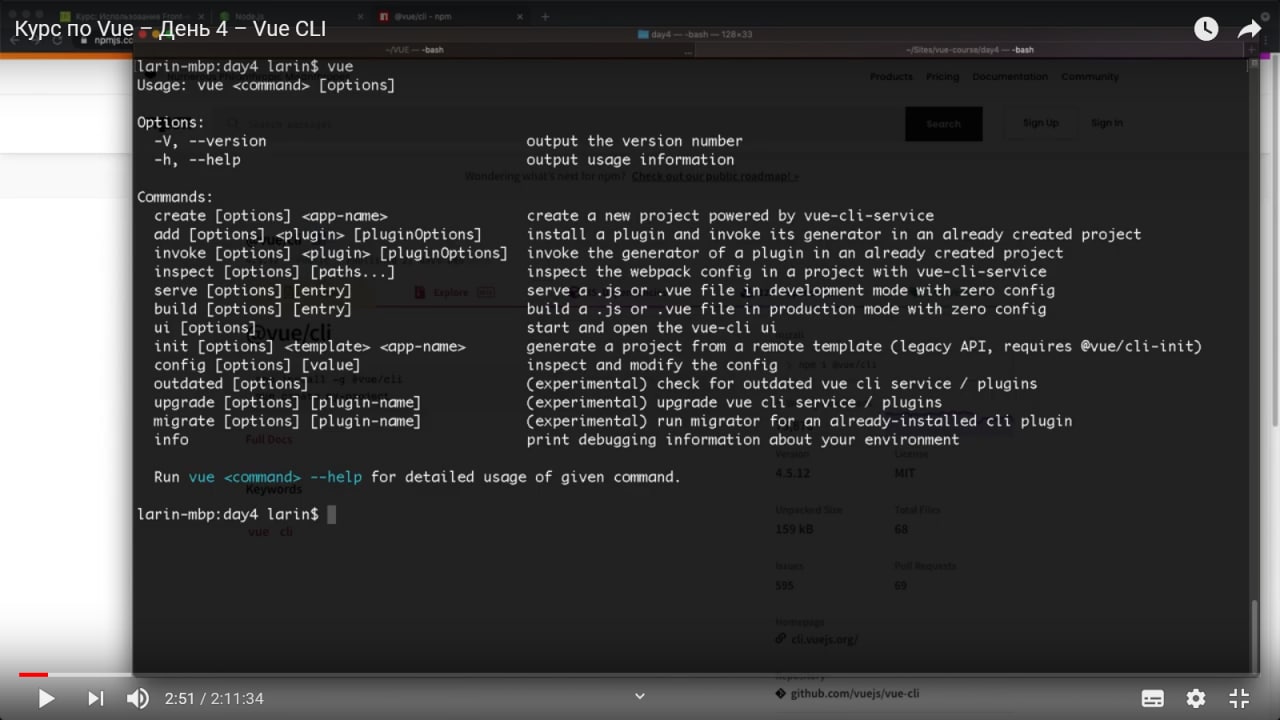Open the public roadmap link
This screenshot has height=720, width=1280.
[x=715, y=177]
